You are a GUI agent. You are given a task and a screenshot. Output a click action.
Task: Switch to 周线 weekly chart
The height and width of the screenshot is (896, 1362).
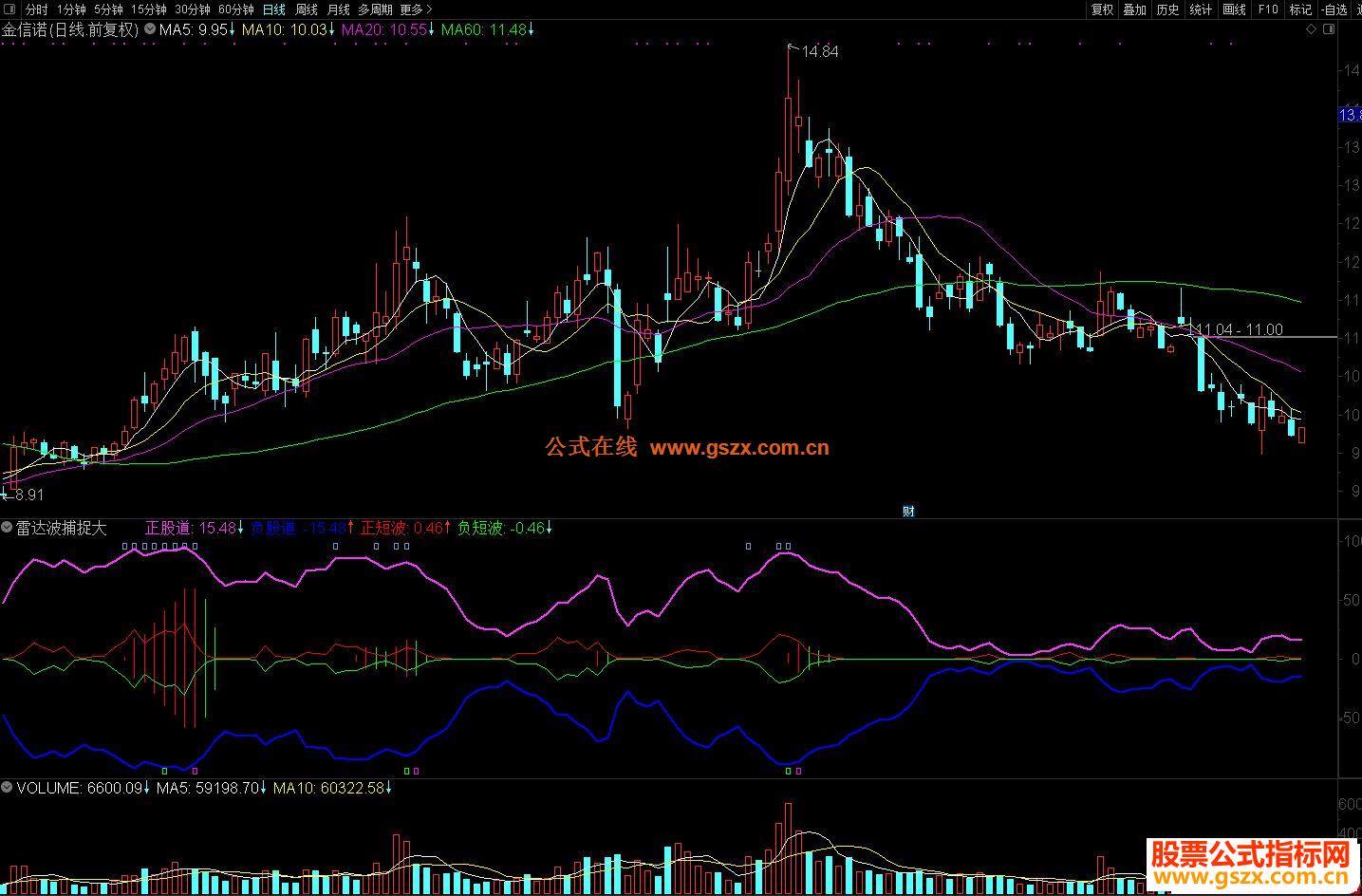[x=306, y=9]
